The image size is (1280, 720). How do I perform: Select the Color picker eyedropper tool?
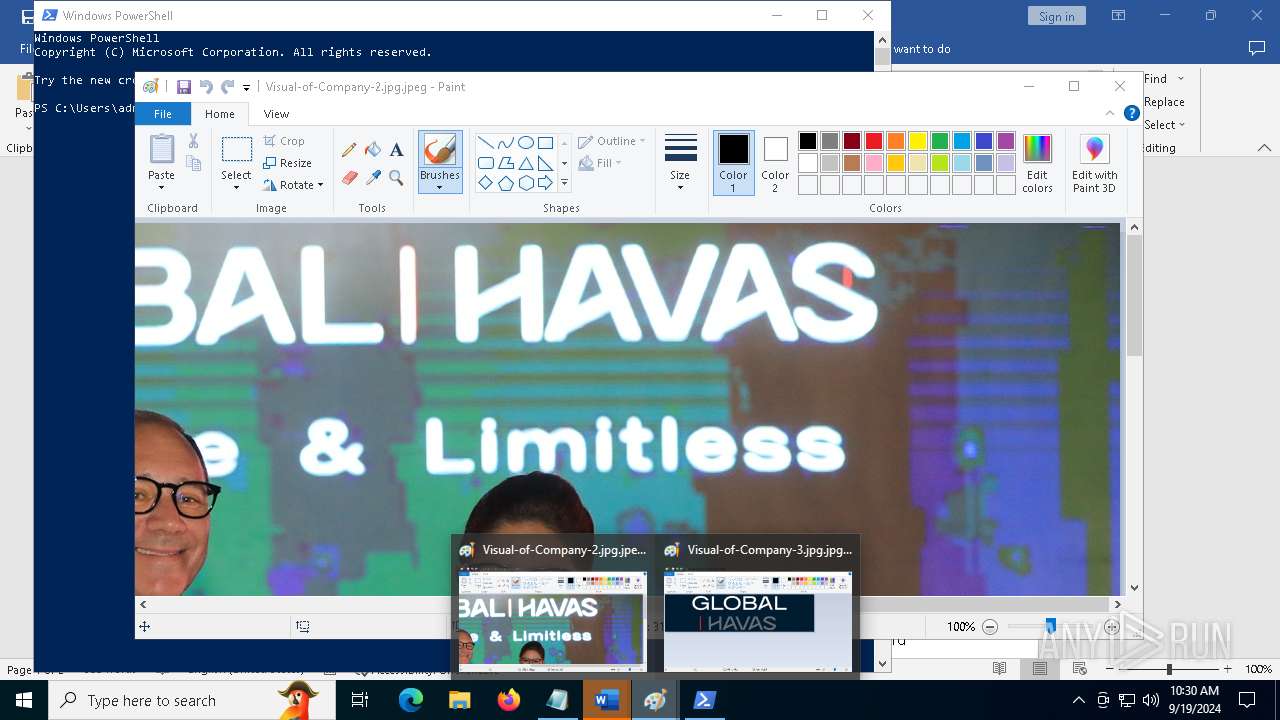point(373,178)
